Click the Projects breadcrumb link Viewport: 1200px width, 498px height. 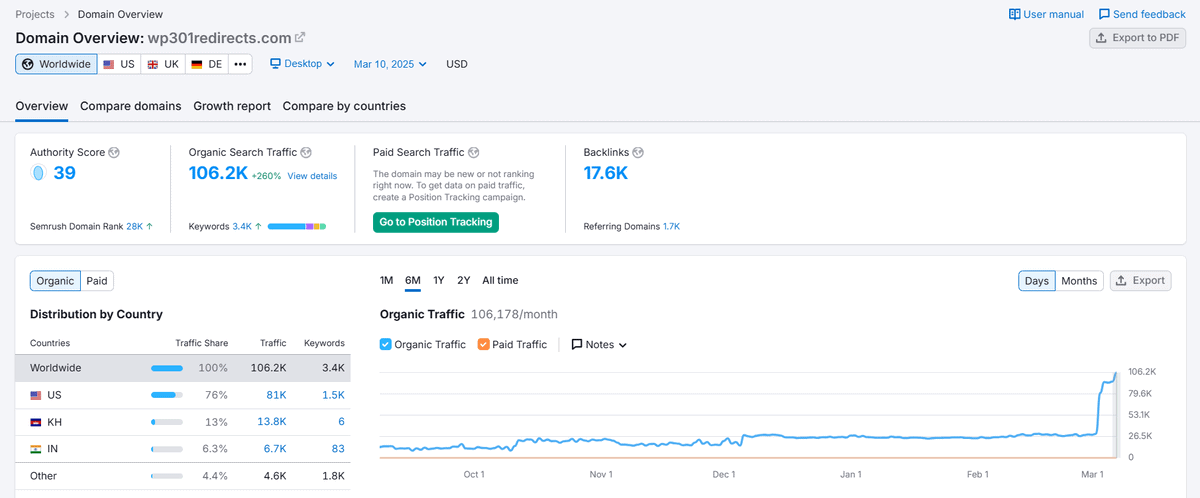[x=35, y=15]
